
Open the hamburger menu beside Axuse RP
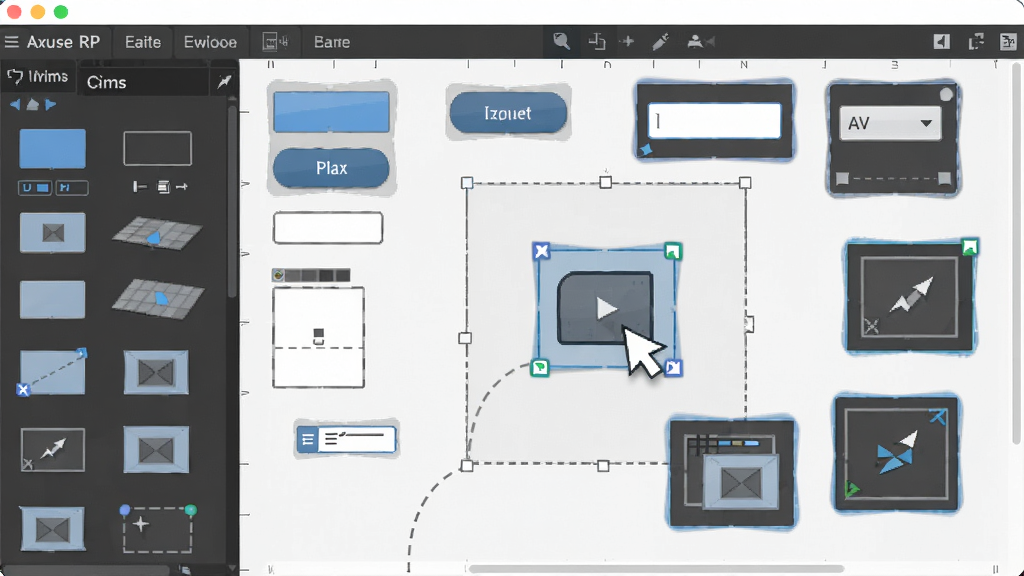coord(11,42)
